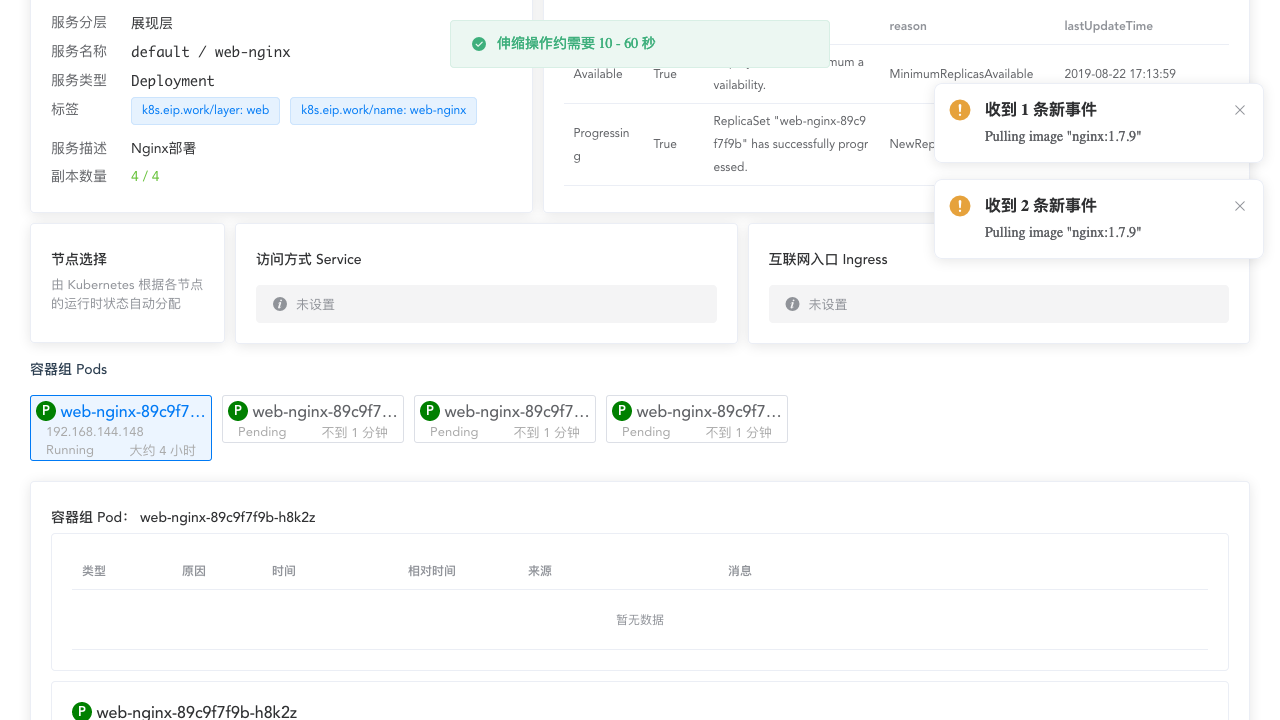Select the first Pending pod card

312,419
